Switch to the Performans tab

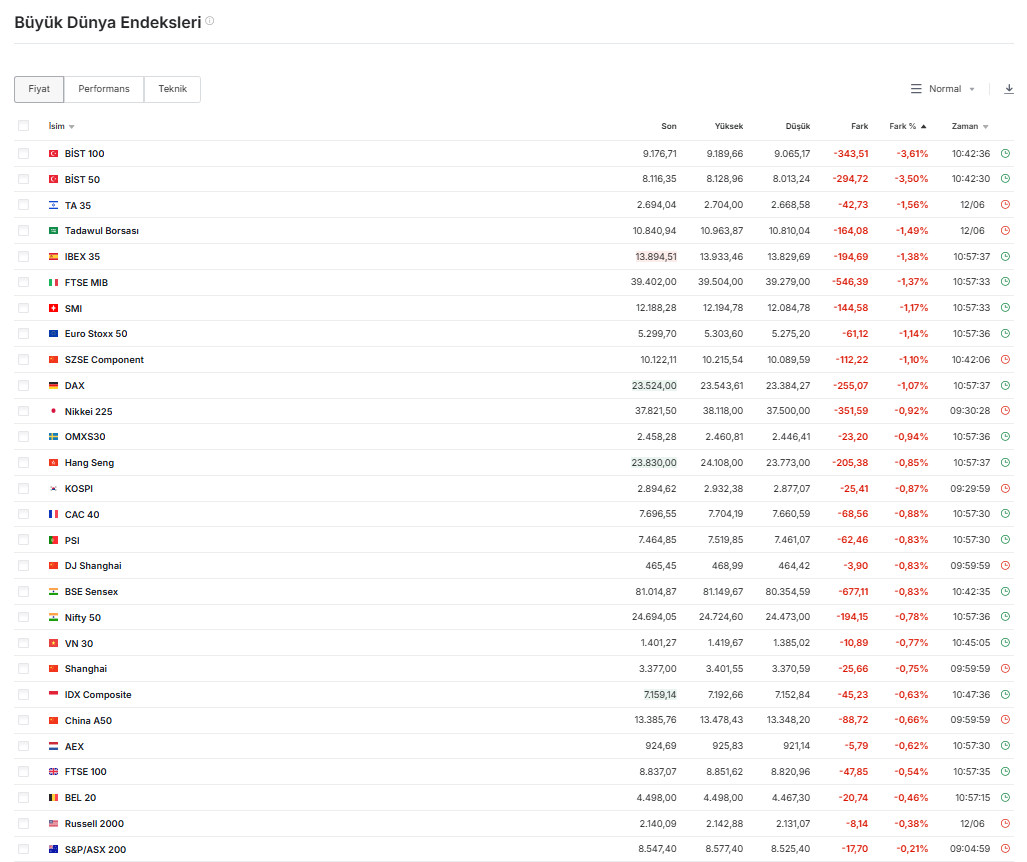[x=103, y=88]
